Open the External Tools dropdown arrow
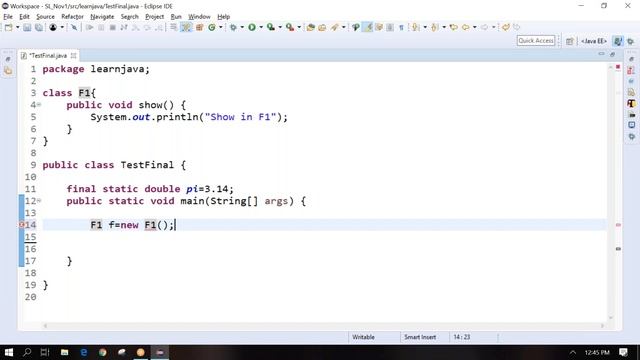Image resolution: width=640 pixels, height=360 pixels. tap(299, 27)
